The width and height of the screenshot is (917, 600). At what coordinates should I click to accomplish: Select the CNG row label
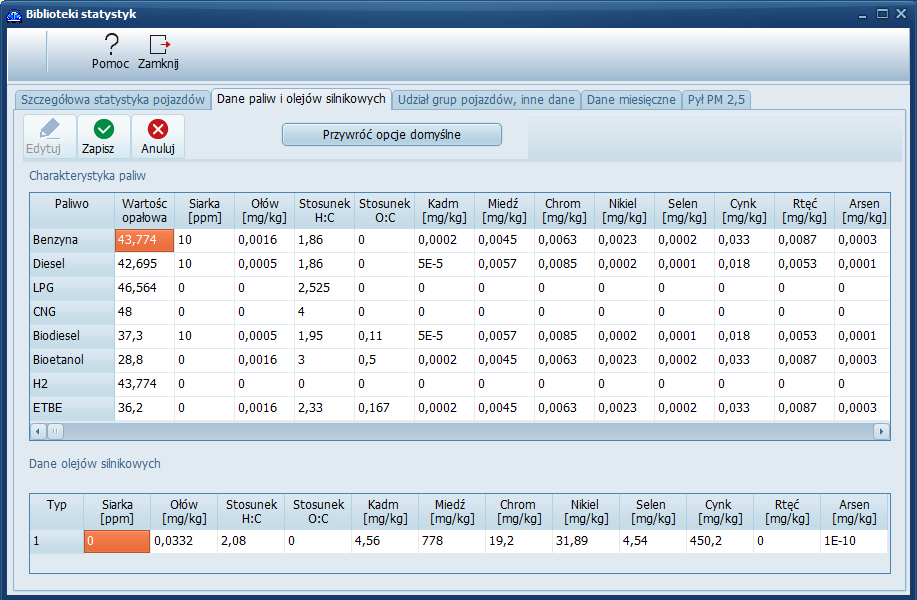(x=72, y=312)
